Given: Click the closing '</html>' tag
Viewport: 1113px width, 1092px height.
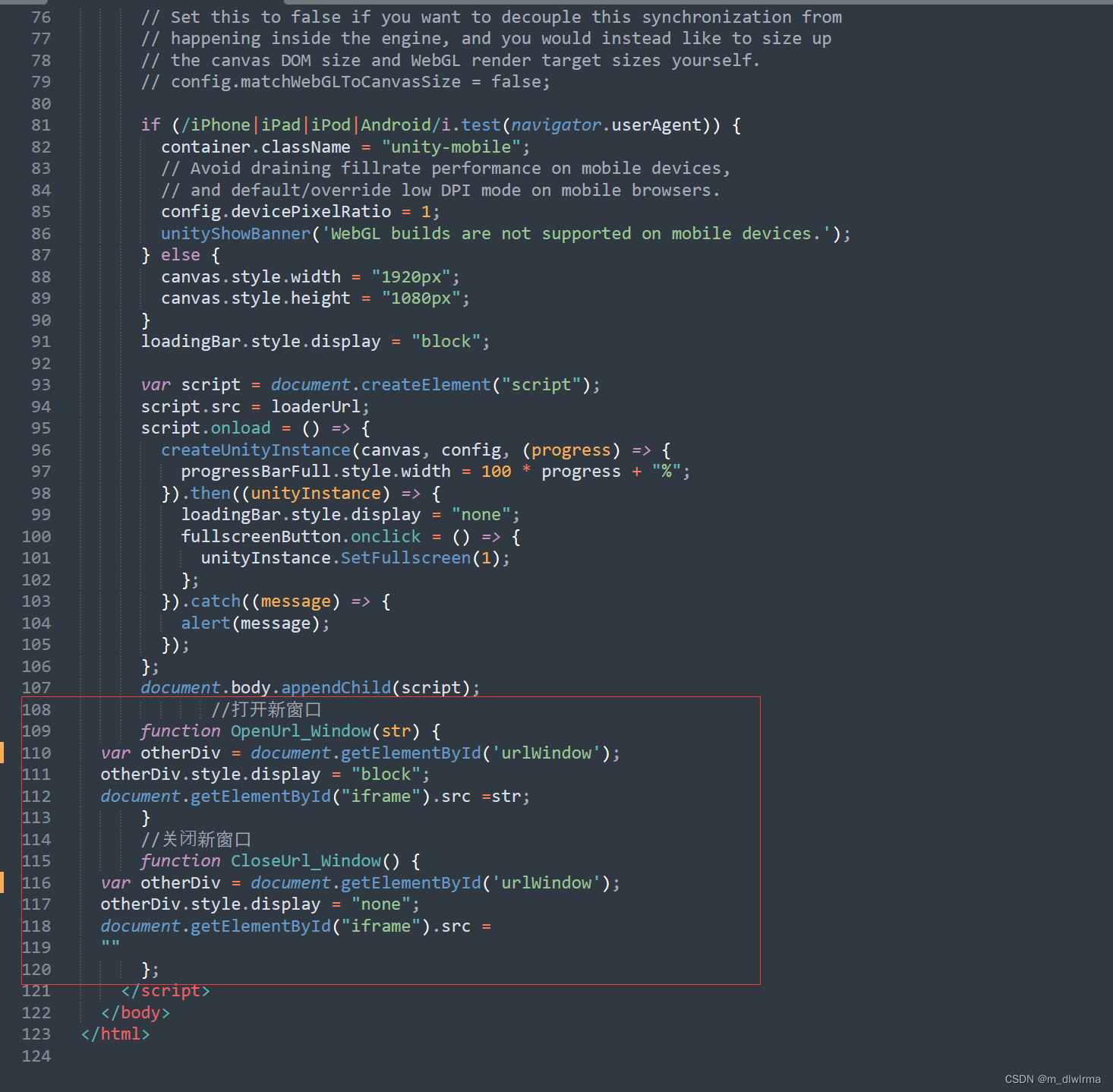Looking at the screenshot, I should (115, 1034).
